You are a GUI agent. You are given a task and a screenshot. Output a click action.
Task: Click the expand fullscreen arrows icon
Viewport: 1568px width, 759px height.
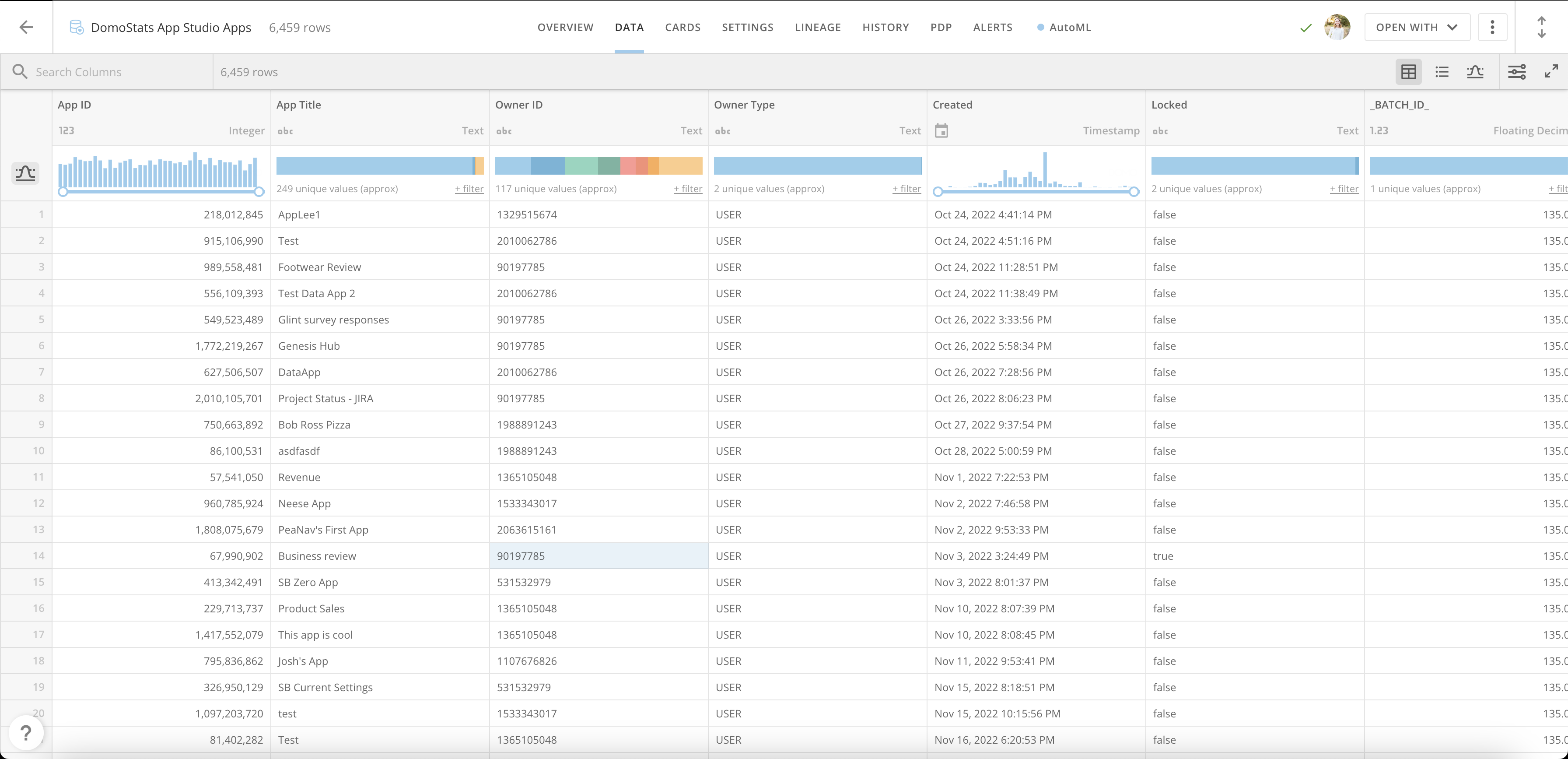[x=1551, y=72]
